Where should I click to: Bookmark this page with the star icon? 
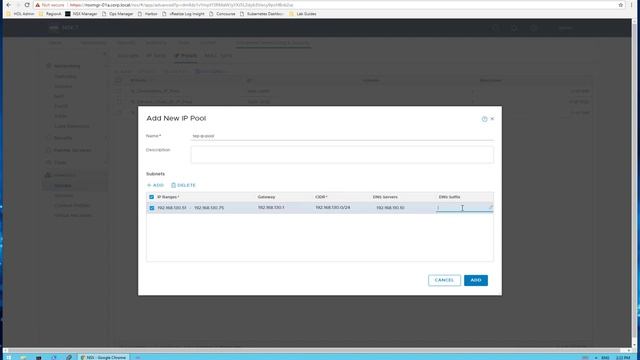[x=621, y=5]
